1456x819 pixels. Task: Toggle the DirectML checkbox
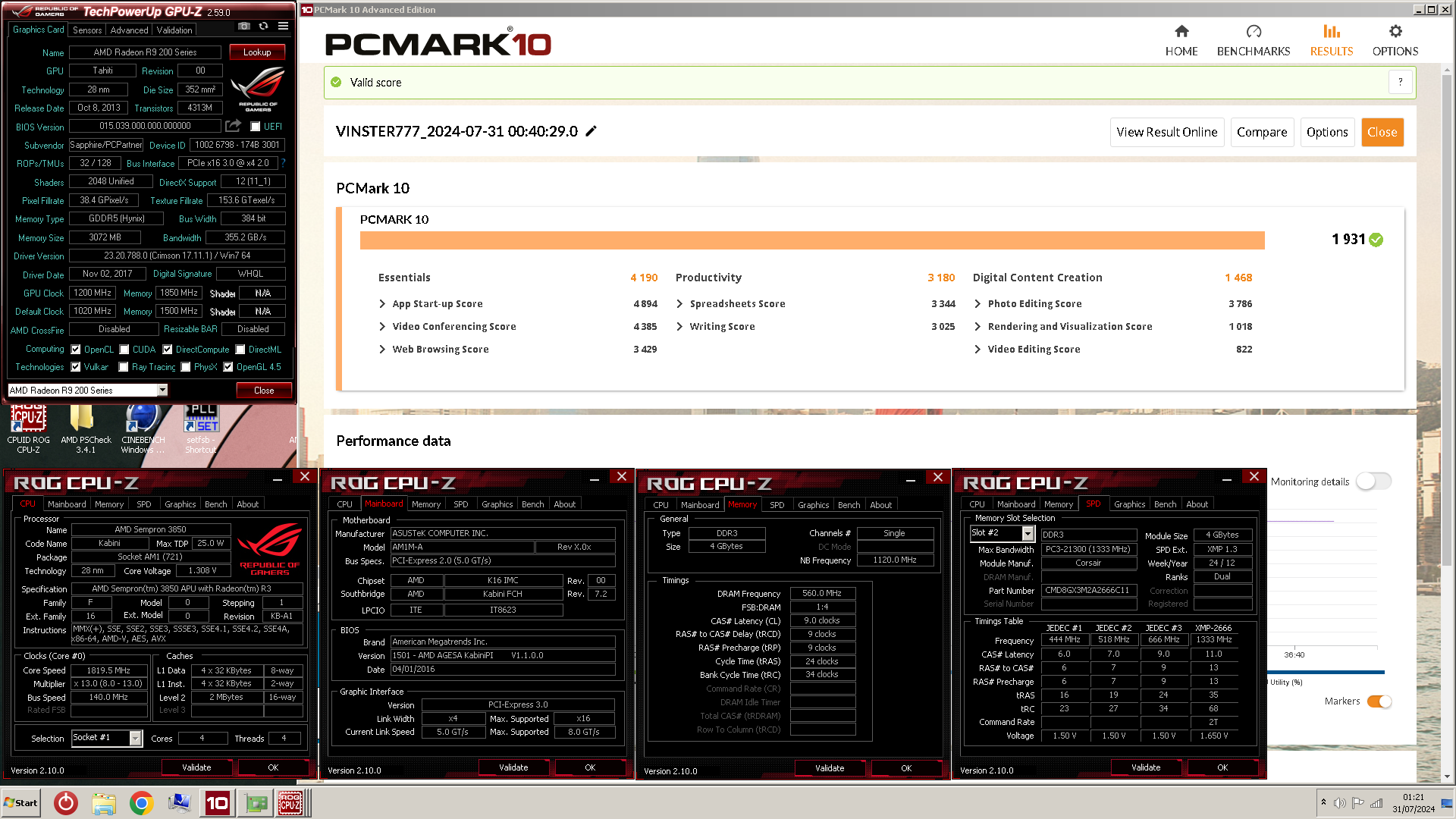point(240,350)
